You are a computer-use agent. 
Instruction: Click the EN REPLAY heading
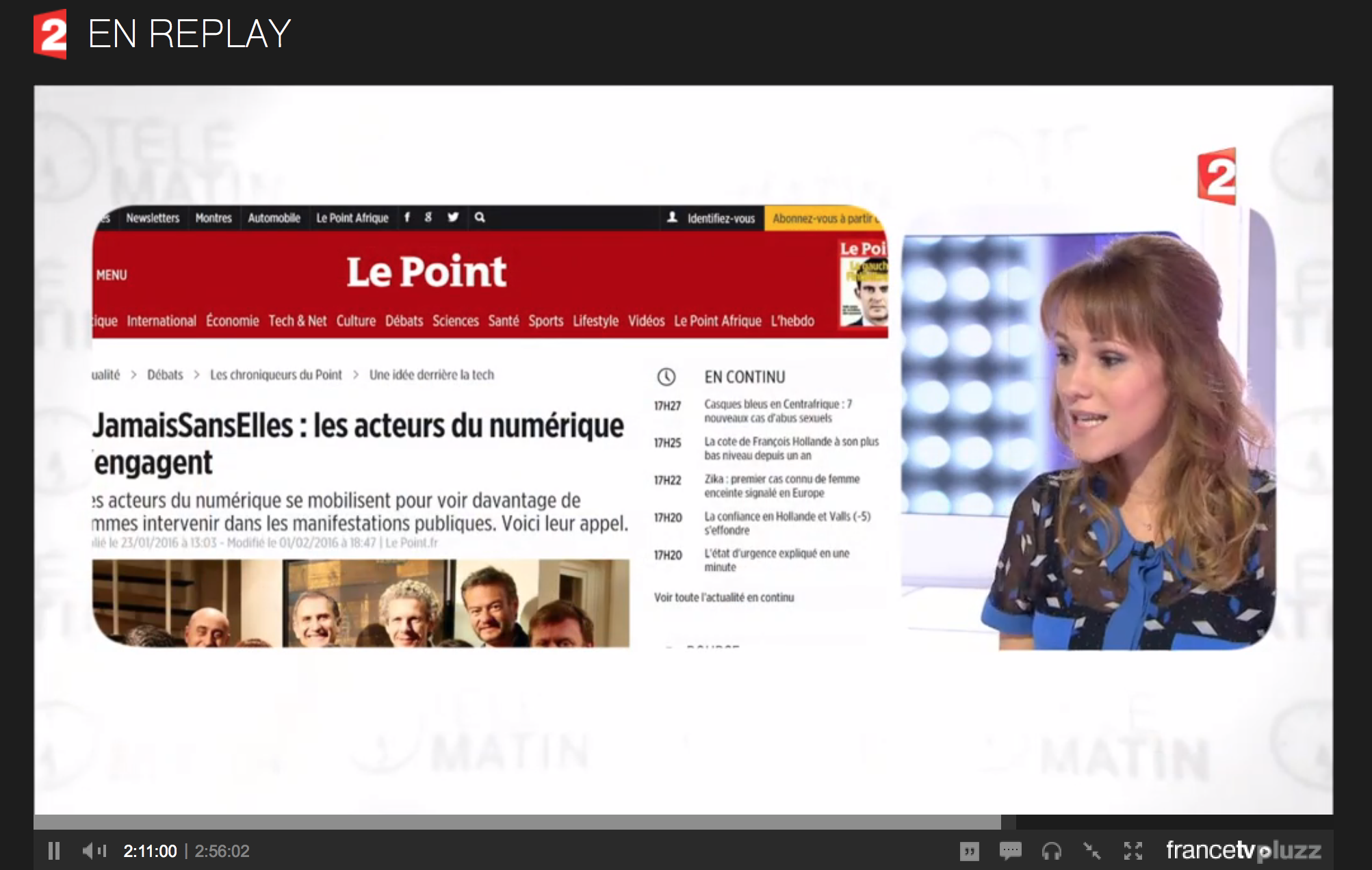pos(190,34)
